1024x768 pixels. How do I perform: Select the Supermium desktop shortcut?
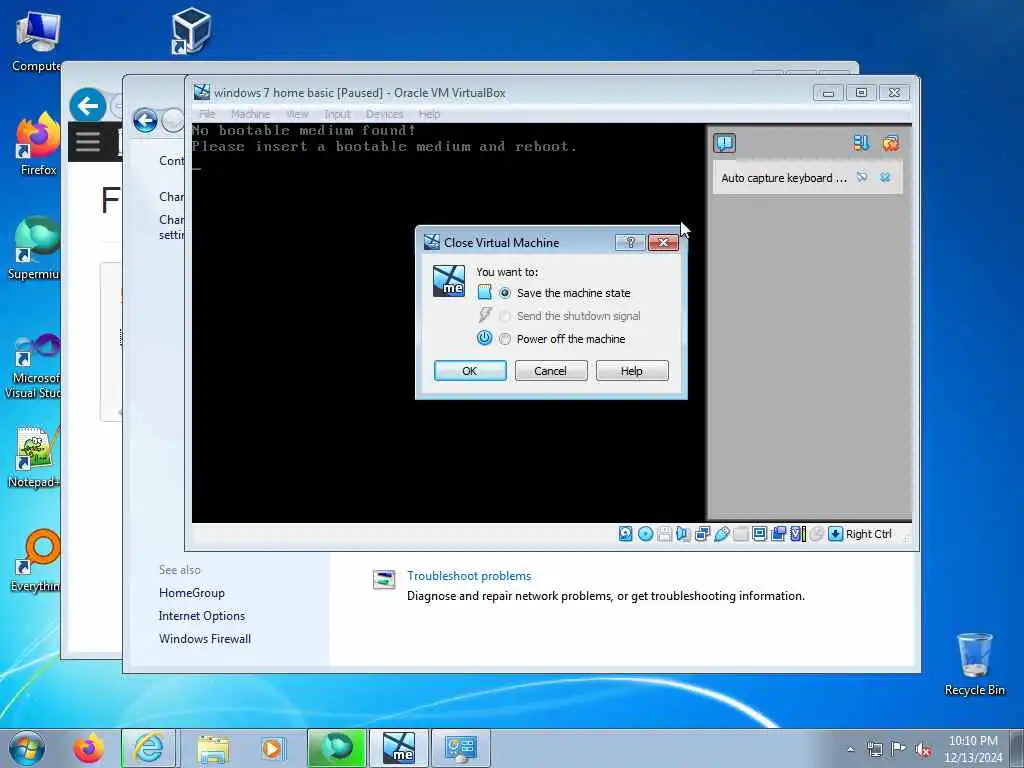point(36,248)
